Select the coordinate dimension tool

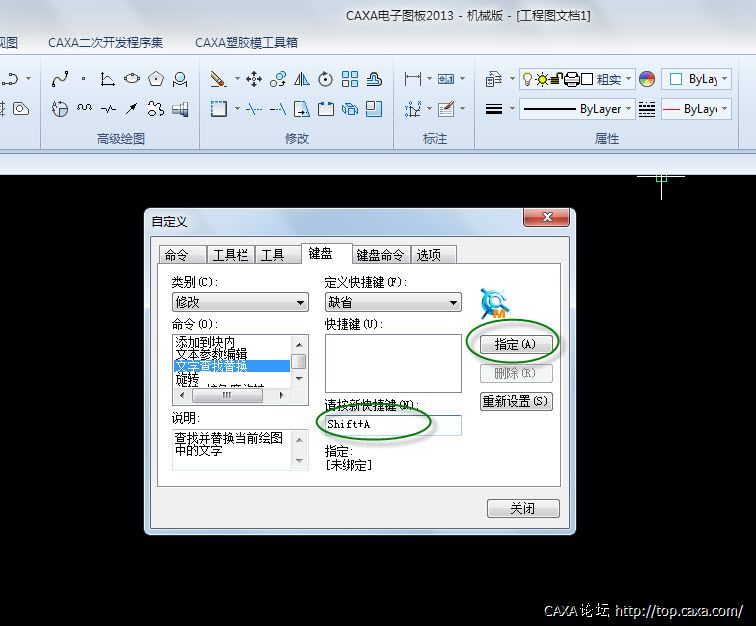click(x=413, y=109)
